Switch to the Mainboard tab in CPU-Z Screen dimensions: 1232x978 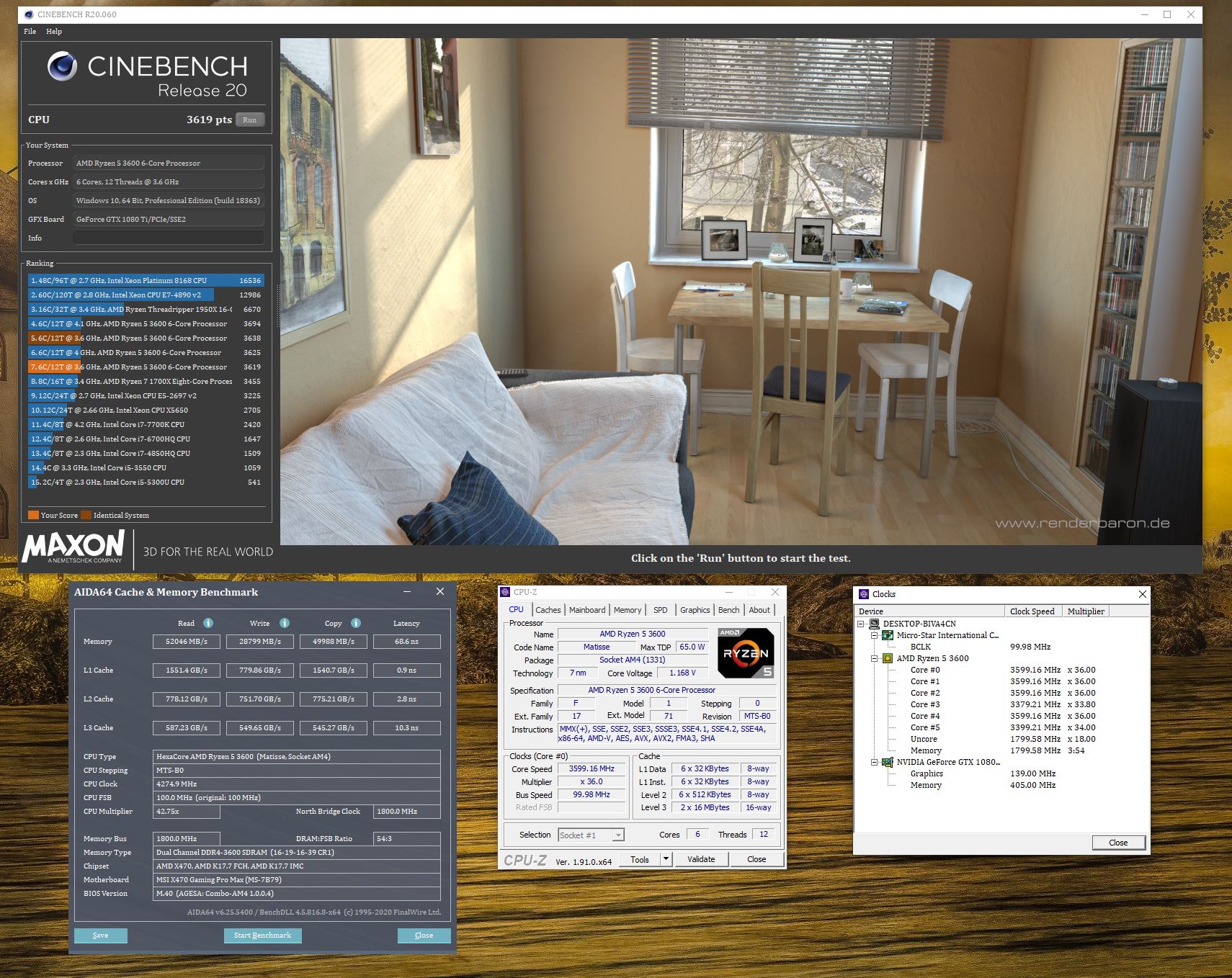pyautogui.click(x=587, y=610)
